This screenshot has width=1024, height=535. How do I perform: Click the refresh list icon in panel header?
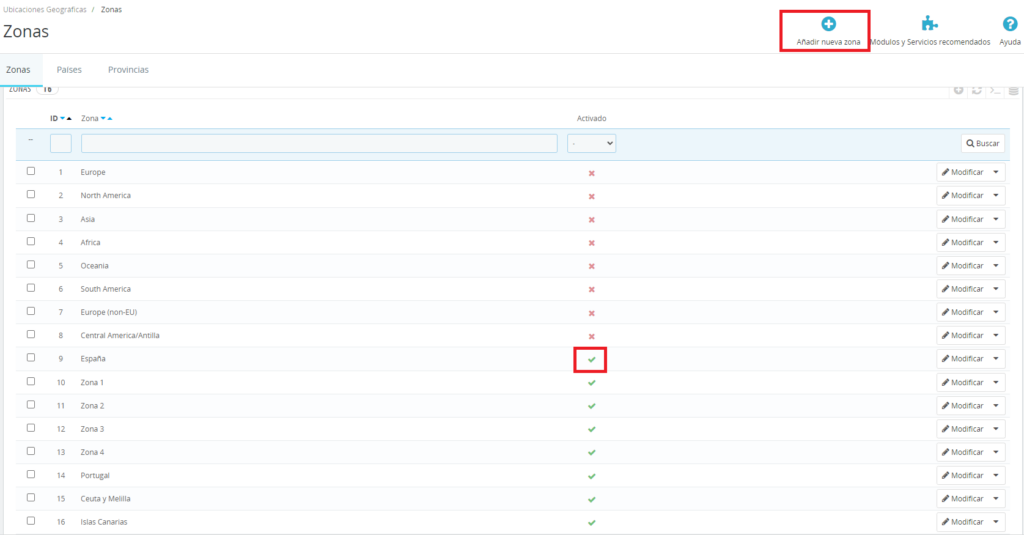coord(976,90)
